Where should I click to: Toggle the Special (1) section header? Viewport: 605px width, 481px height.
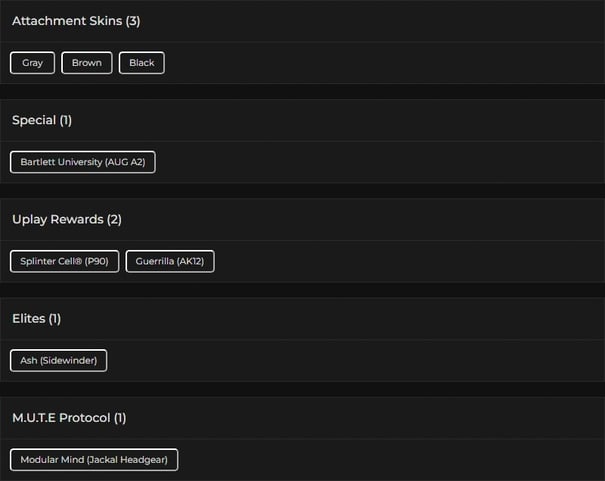[x=300, y=120]
